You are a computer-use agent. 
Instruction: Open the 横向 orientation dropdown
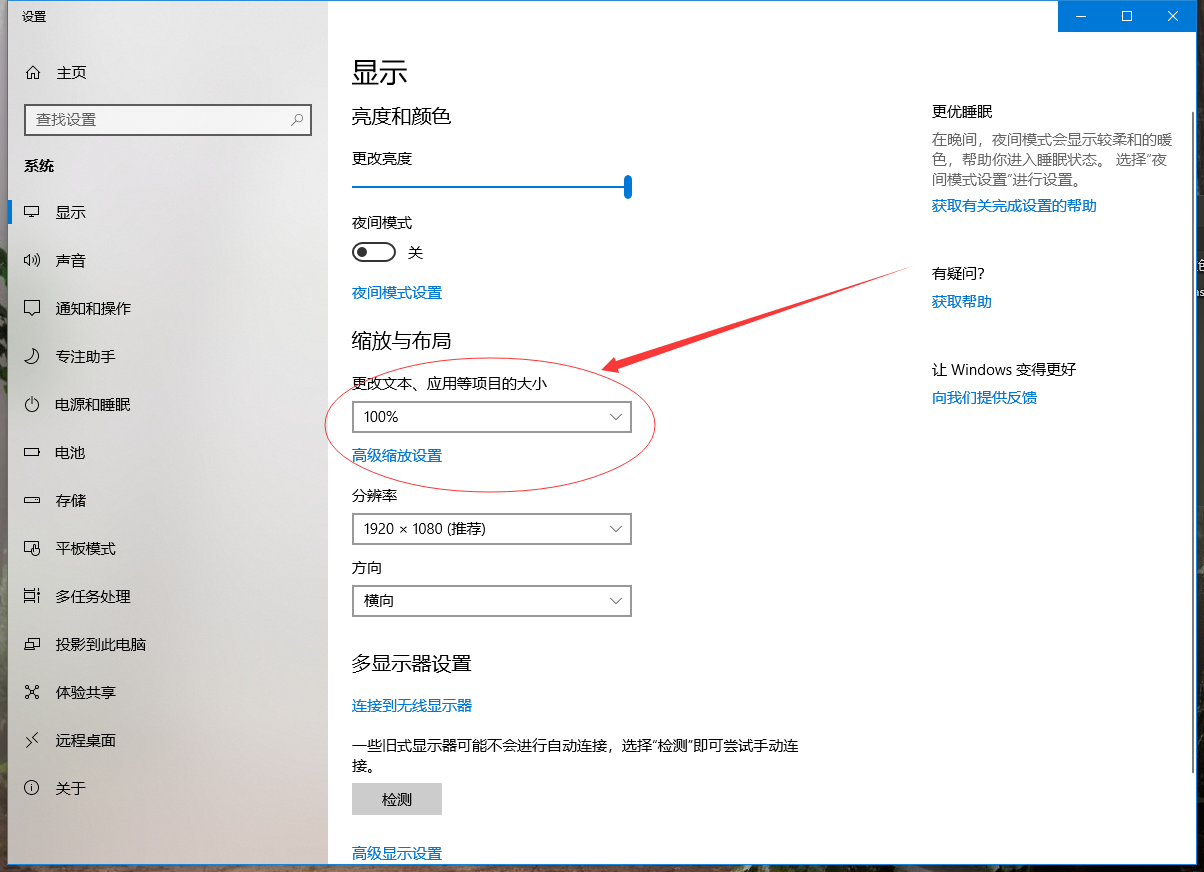click(x=492, y=601)
